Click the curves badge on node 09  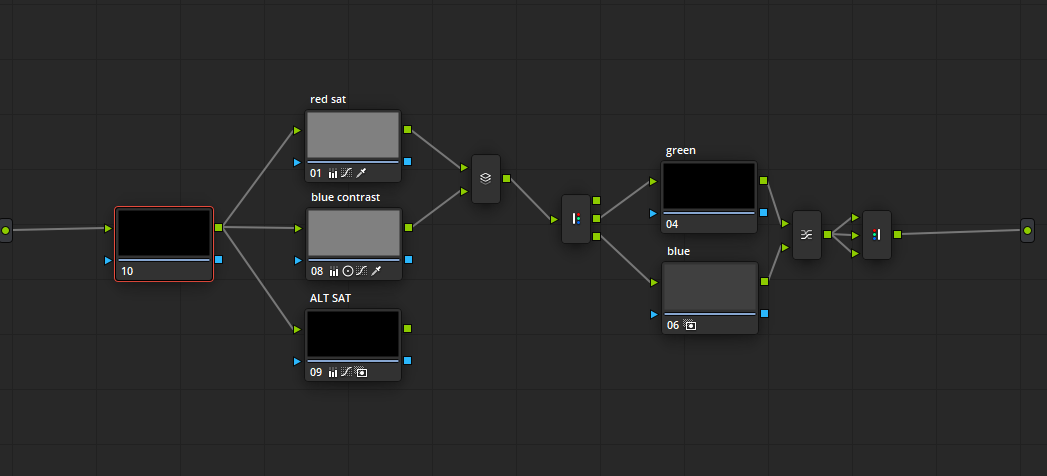point(346,373)
